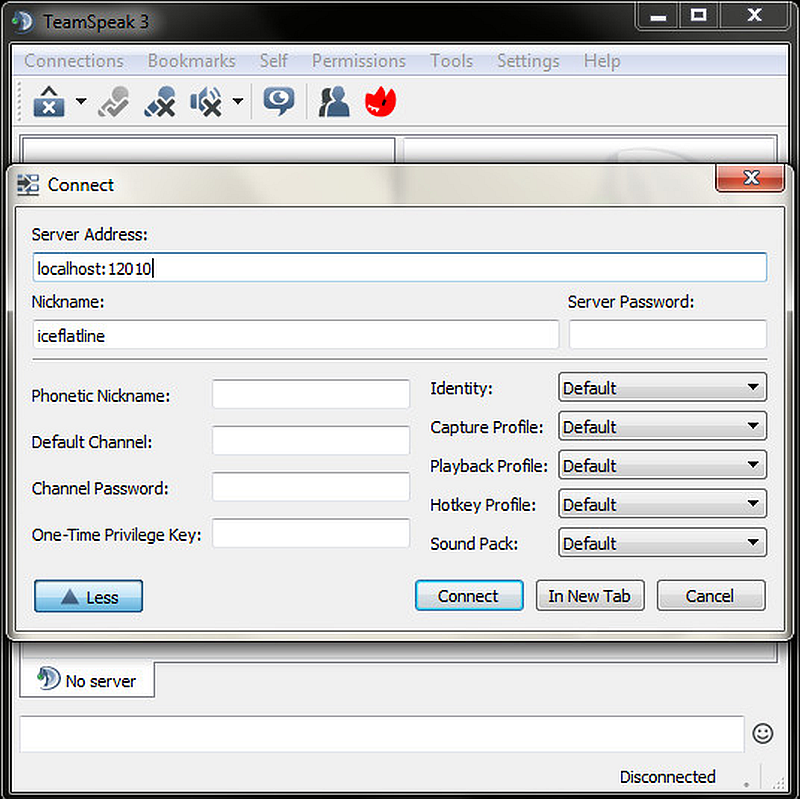This screenshot has height=799, width=800.
Task: Open the Bookmarks menu
Action: [192, 61]
